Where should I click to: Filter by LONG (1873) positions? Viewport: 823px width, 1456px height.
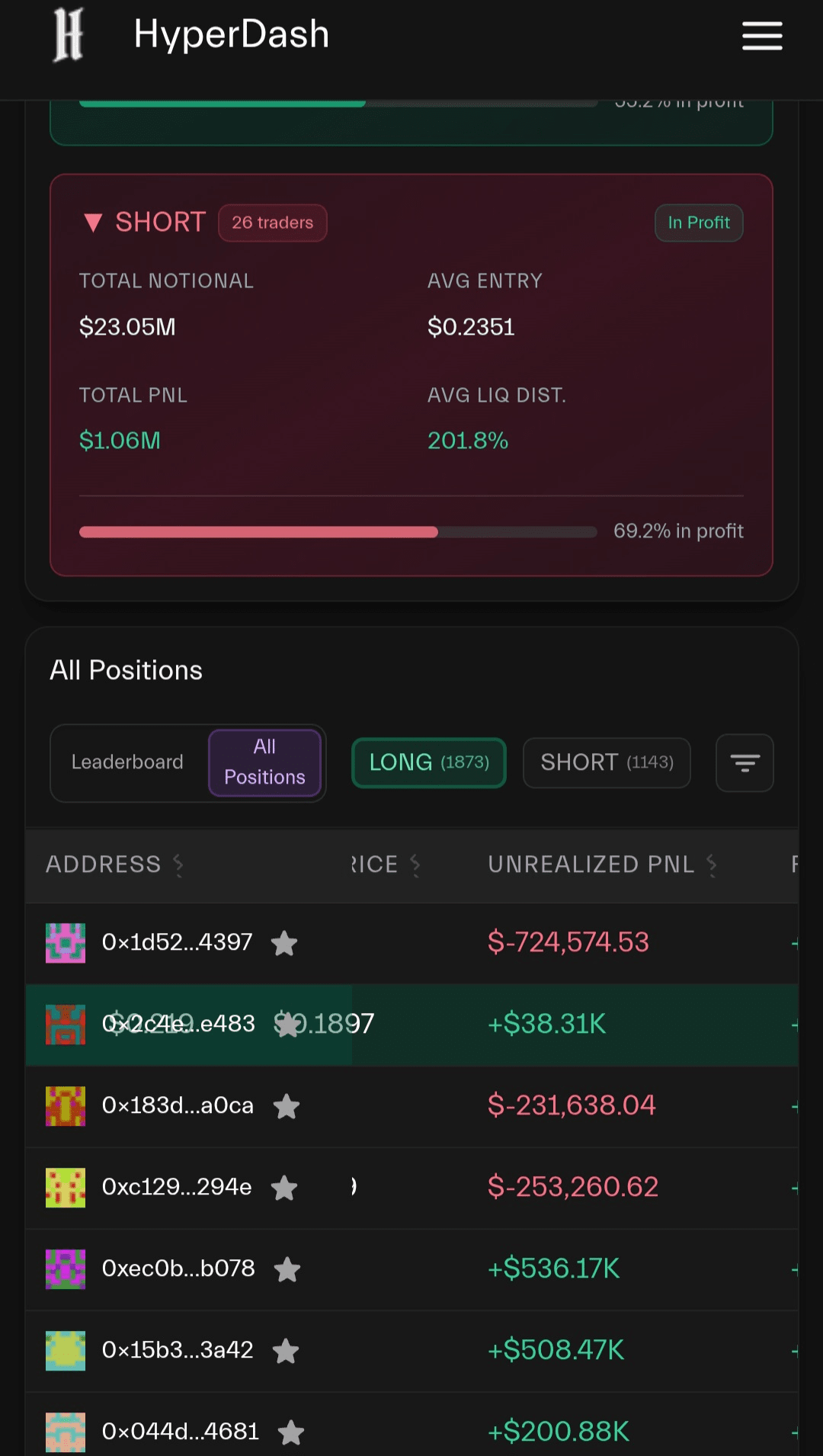429,762
